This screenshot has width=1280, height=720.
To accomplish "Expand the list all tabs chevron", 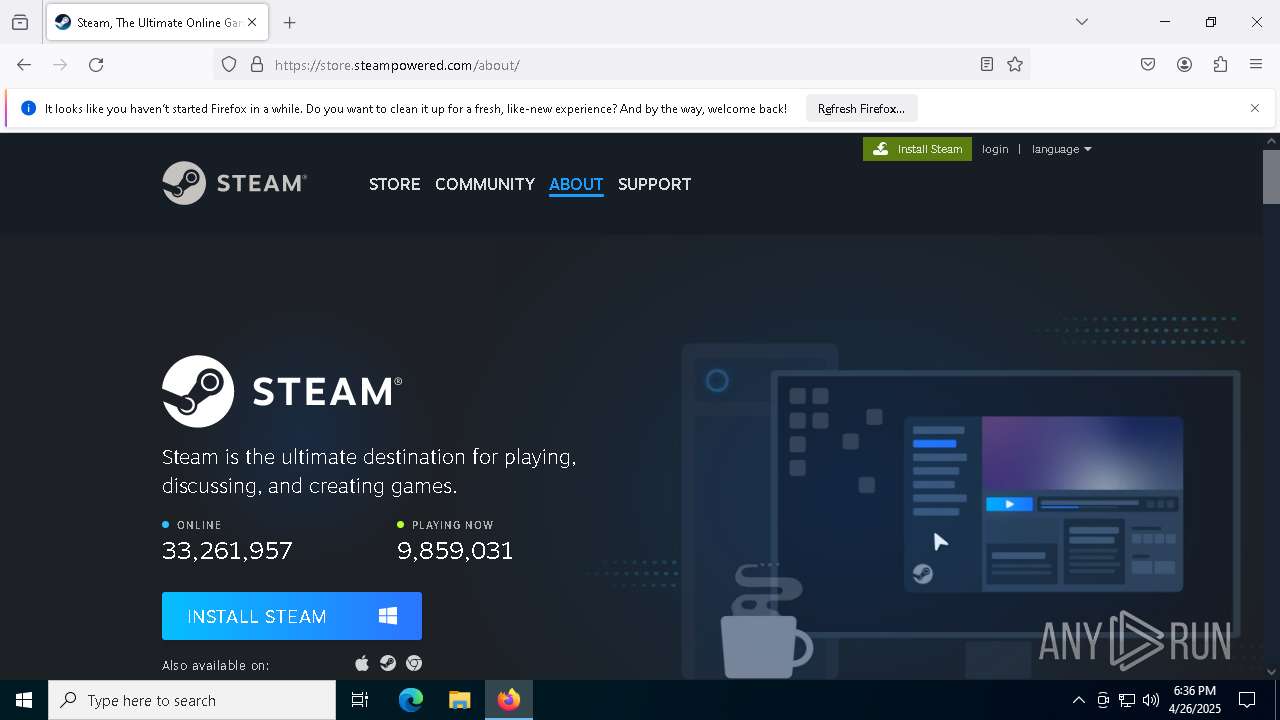I will coord(1081,22).
